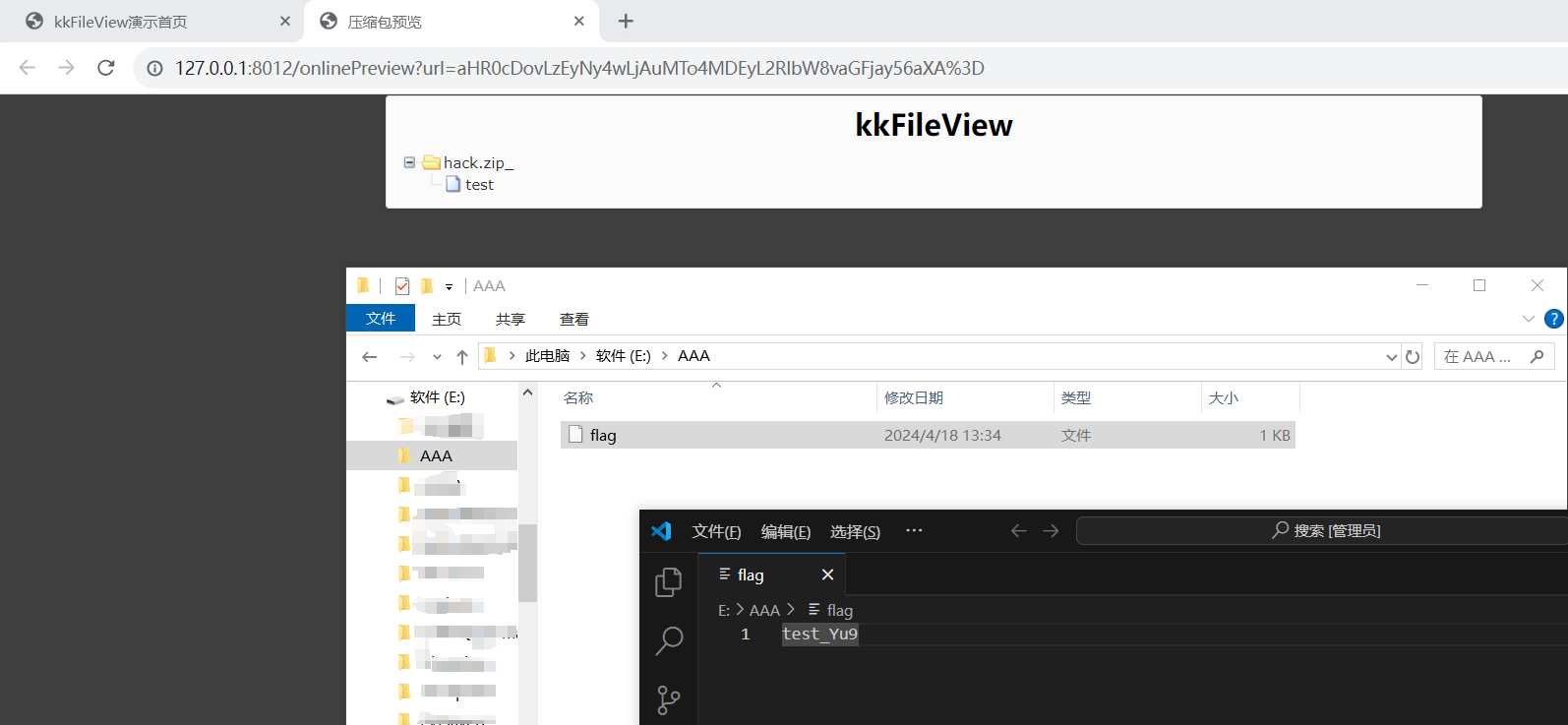Image resolution: width=1568 pixels, height=725 pixels.
Task: Close the 压缩包预览 browser tab
Action: [x=579, y=21]
